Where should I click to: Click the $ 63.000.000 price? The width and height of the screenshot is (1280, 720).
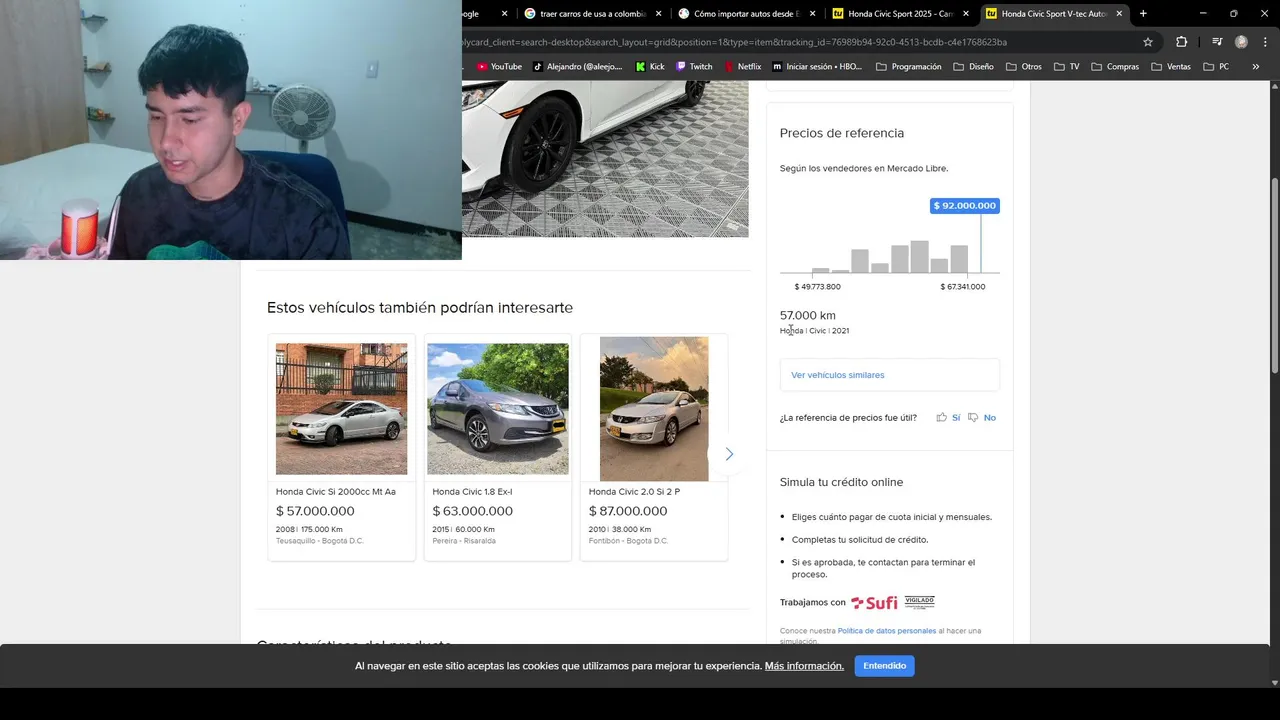point(472,511)
